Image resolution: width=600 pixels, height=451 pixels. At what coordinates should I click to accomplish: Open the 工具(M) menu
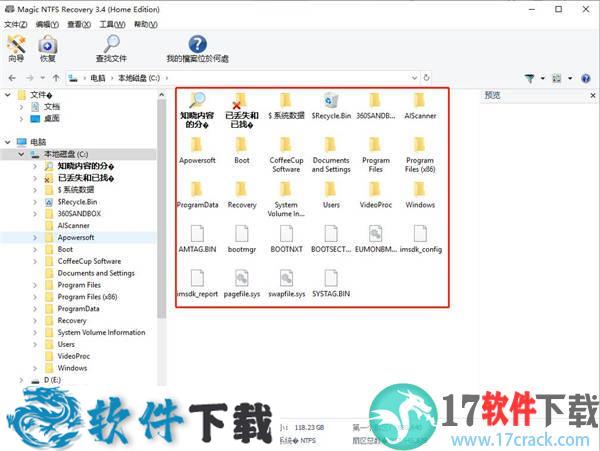point(112,23)
